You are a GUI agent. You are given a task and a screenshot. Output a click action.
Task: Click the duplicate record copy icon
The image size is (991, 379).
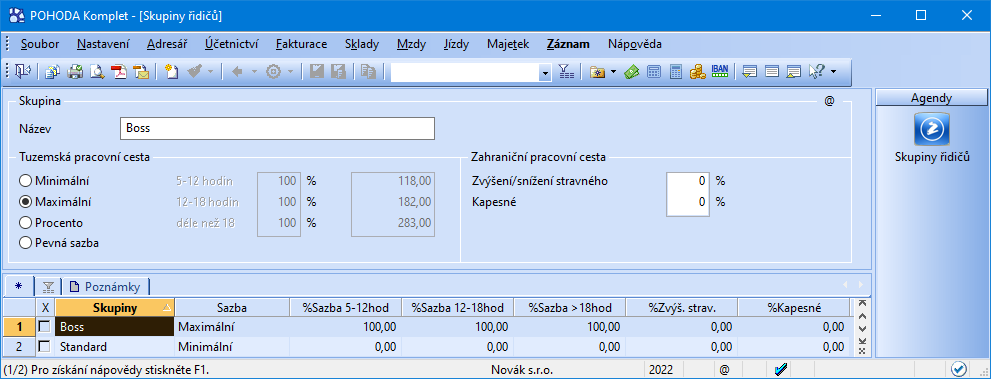click(368, 72)
